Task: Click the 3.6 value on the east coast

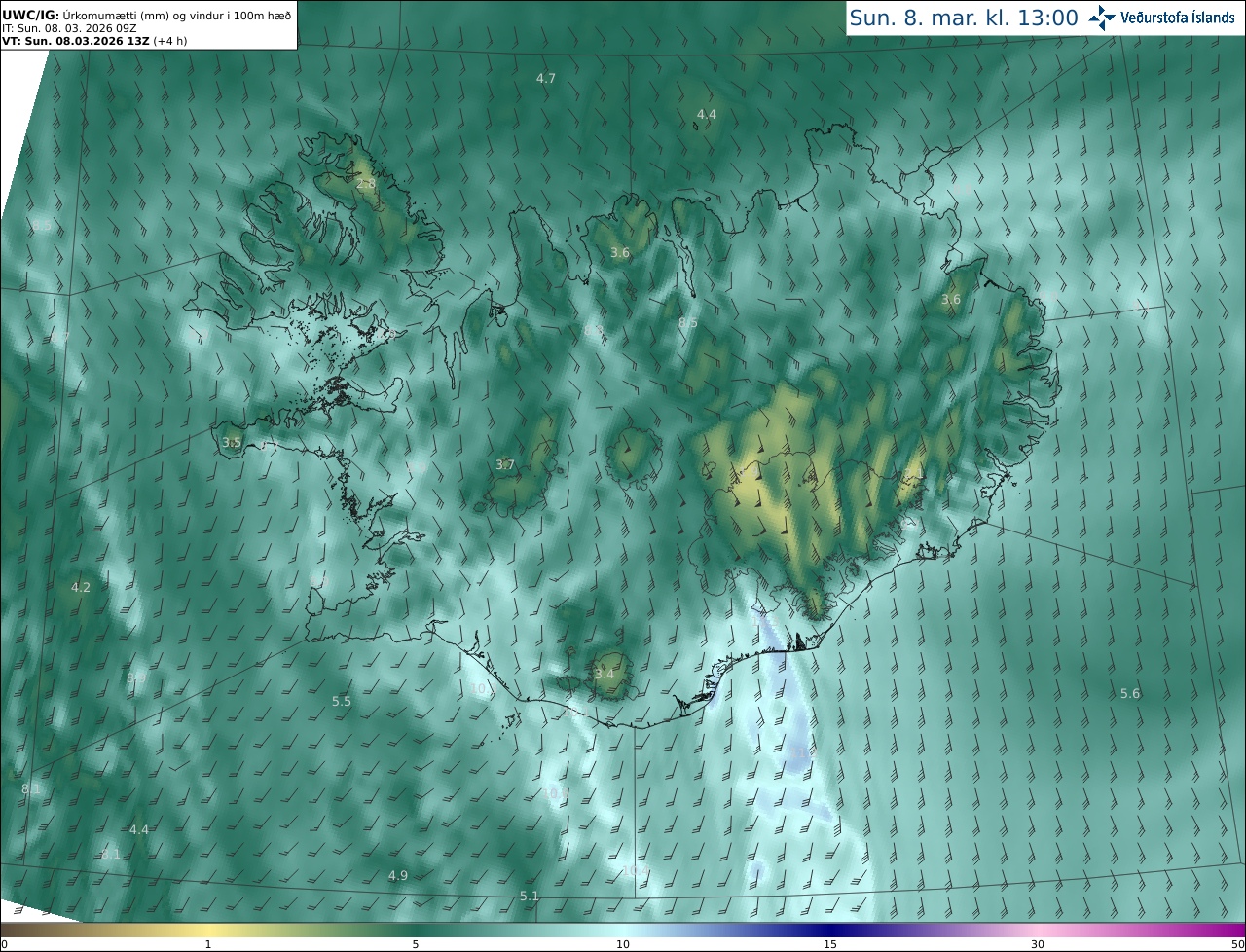Action: (951, 299)
